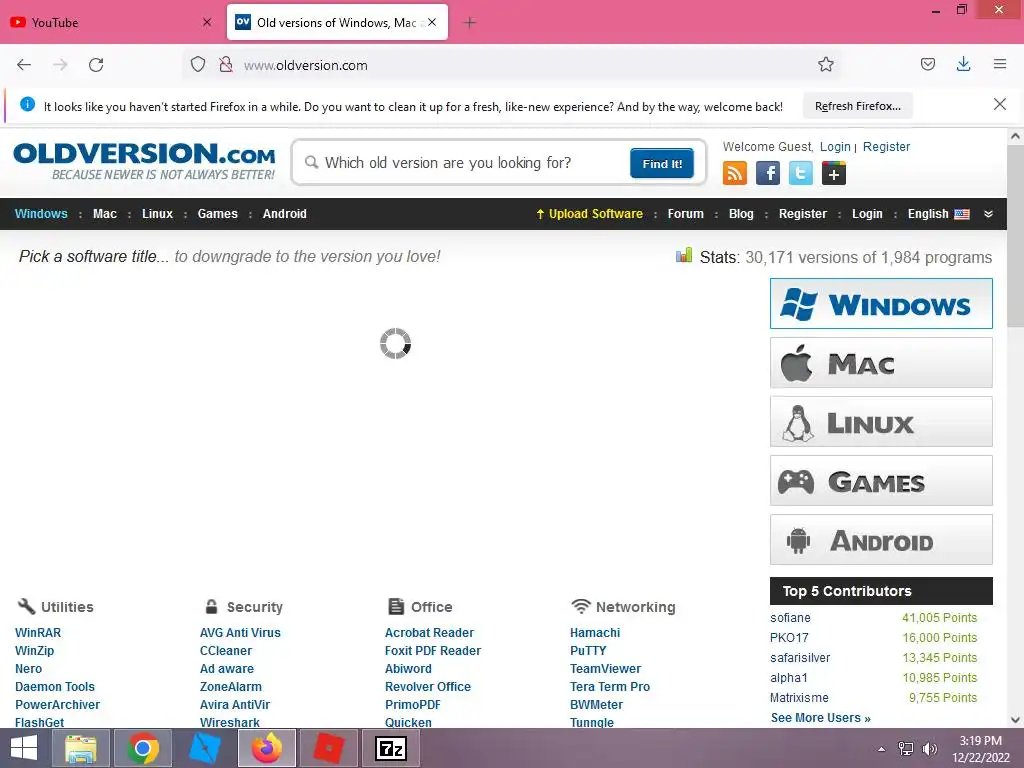Open the tracking protection shield icon
The image size is (1024, 768).
coord(198,65)
